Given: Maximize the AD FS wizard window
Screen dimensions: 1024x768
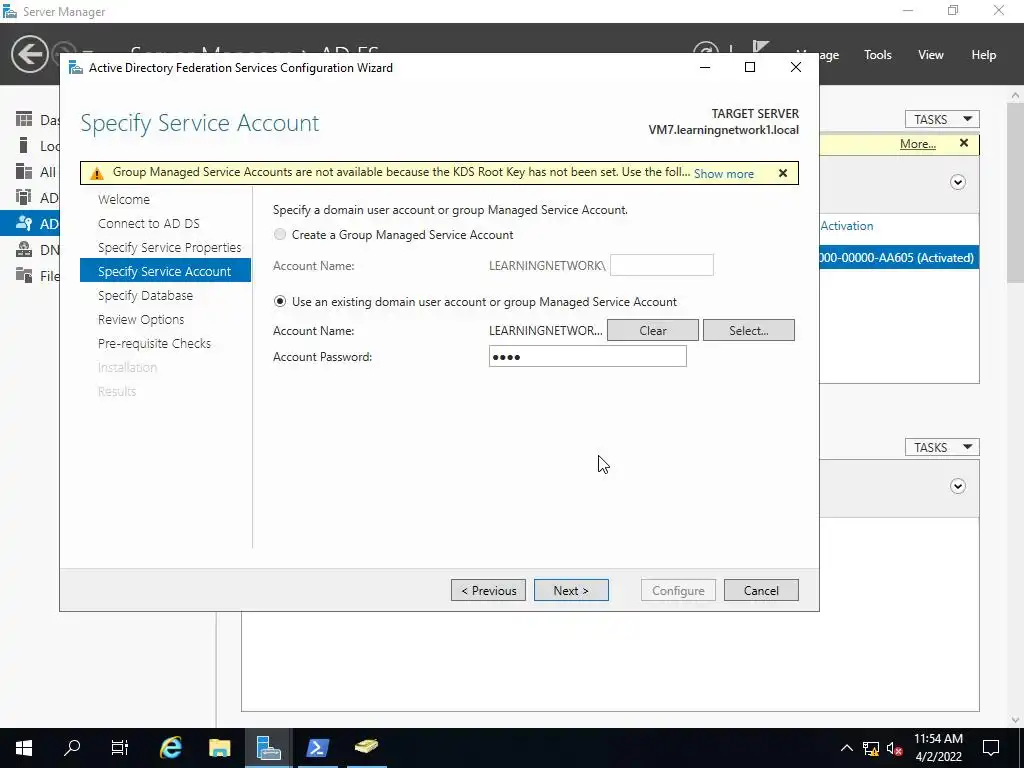Looking at the screenshot, I should point(750,67).
